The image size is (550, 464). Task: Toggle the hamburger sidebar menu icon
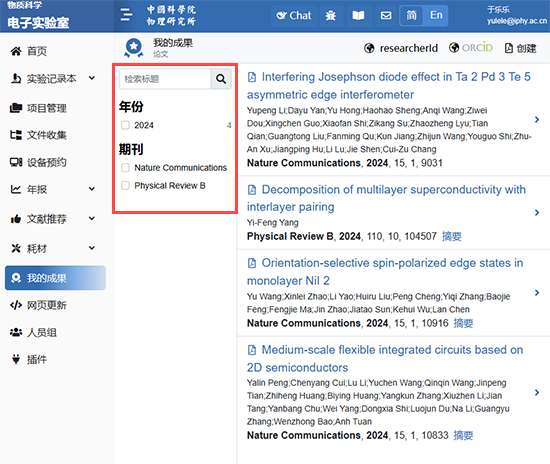(x=126, y=15)
